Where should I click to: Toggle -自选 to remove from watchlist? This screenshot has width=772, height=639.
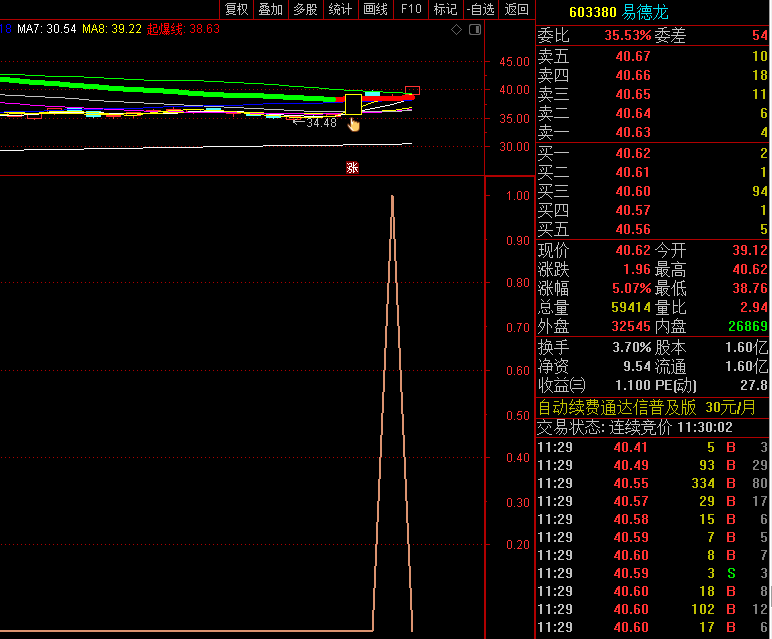click(x=481, y=9)
